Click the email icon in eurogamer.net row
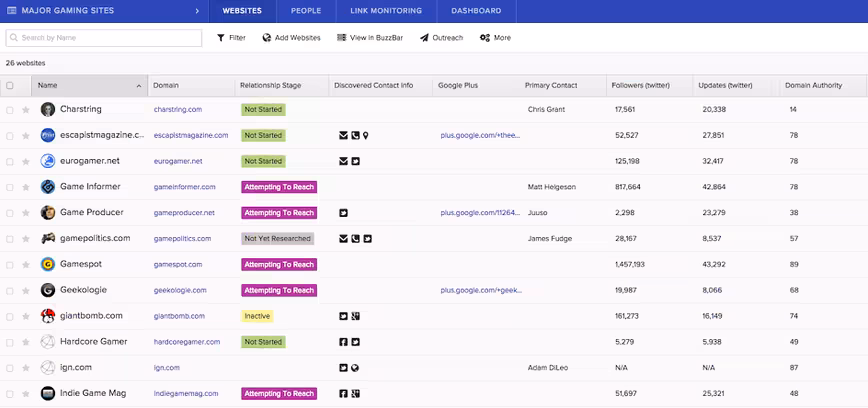 coord(343,161)
